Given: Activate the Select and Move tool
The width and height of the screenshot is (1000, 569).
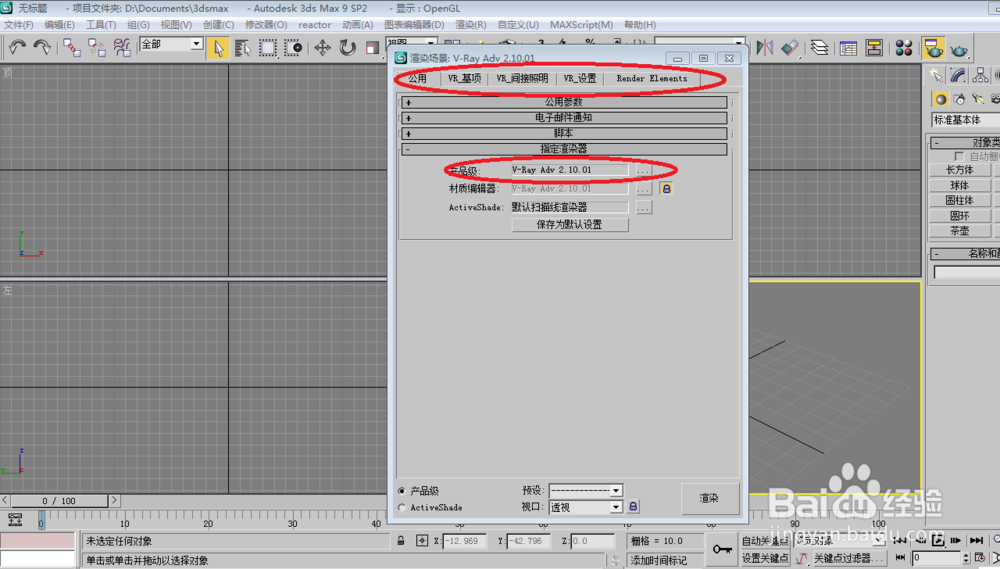Looking at the screenshot, I should (x=322, y=48).
